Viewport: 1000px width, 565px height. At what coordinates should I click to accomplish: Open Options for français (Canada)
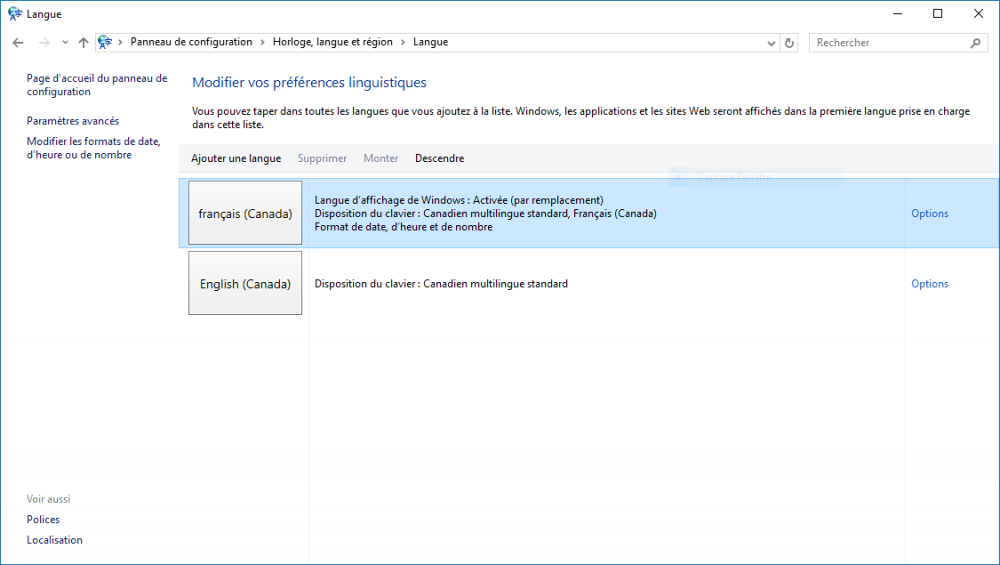click(929, 214)
